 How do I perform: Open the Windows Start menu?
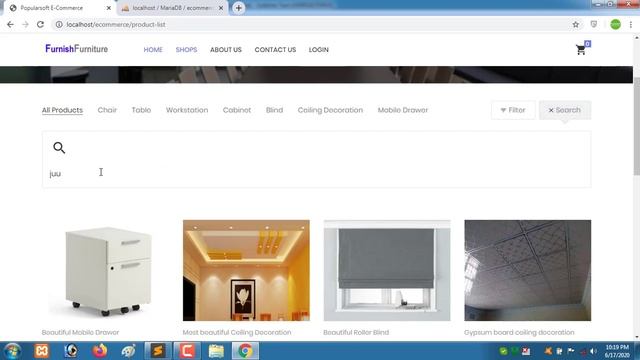tap(12, 351)
